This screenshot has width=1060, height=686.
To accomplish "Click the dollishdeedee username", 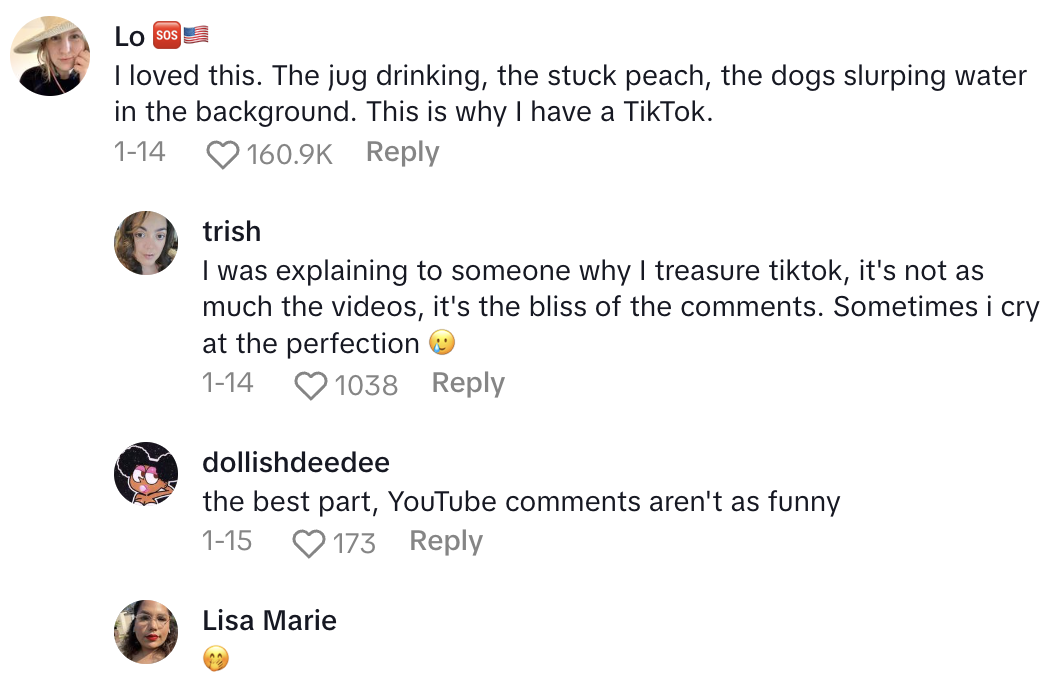I will coord(296,463).
